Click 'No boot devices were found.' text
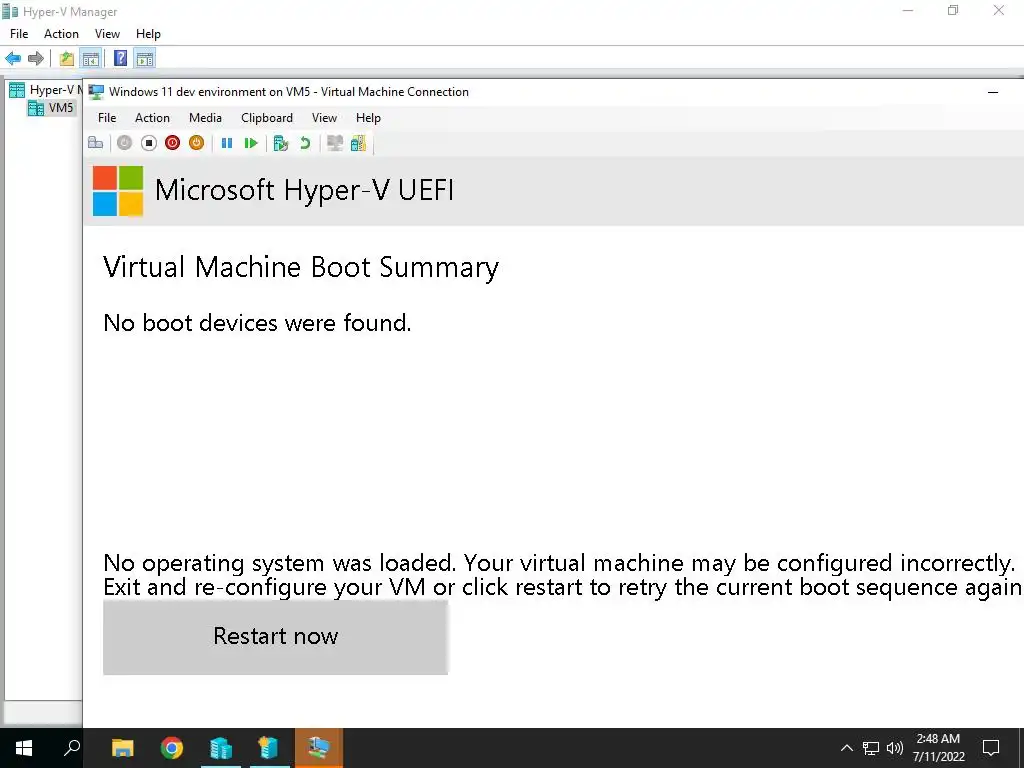Viewport: 1024px width, 768px height. pyautogui.click(x=257, y=323)
